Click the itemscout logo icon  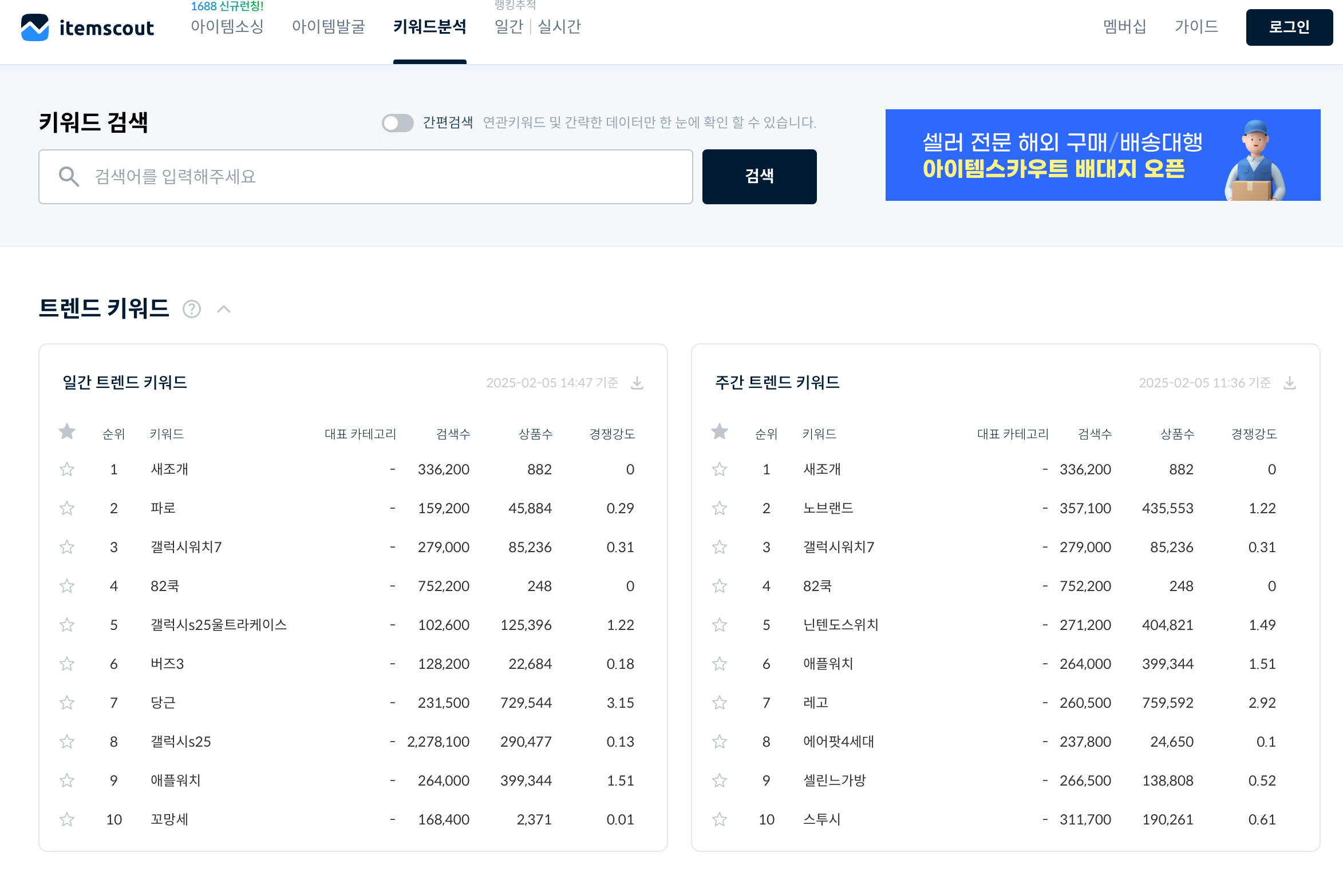(35, 27)
